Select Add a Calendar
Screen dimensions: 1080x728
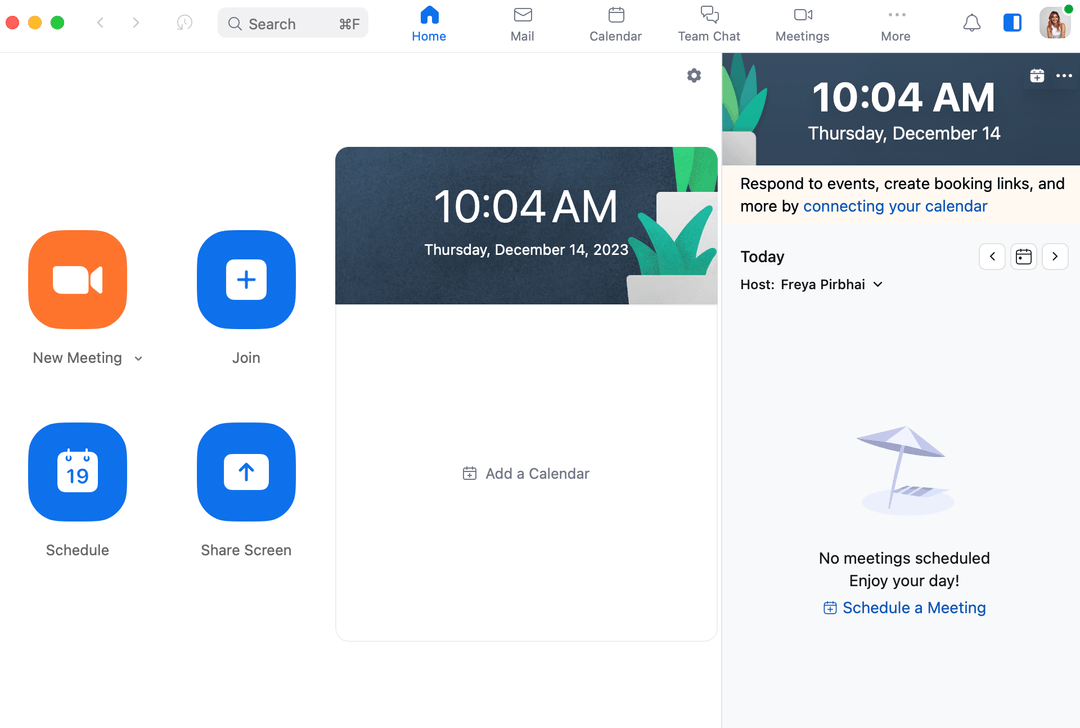coord(526,473)
